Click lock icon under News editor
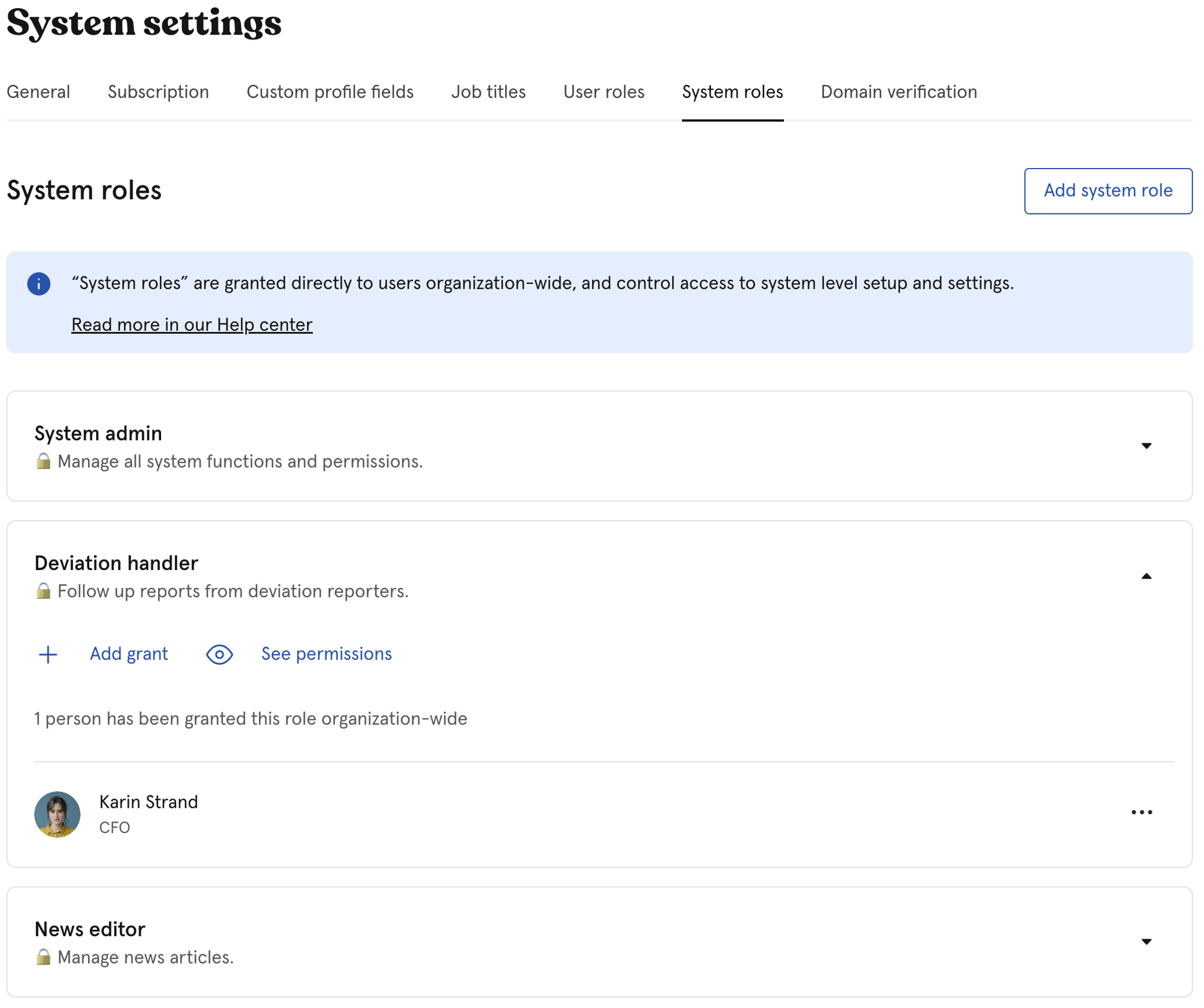The width and height of the screenshot is (1204, 1008). (x=43, y=958)
